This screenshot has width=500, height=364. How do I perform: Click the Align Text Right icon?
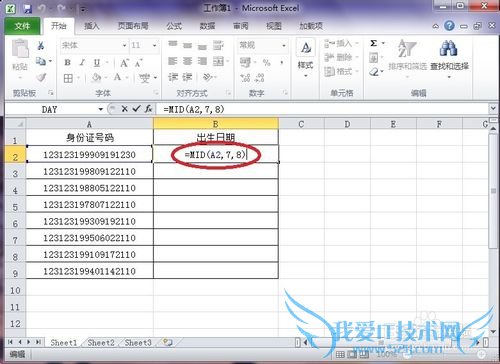202,61
